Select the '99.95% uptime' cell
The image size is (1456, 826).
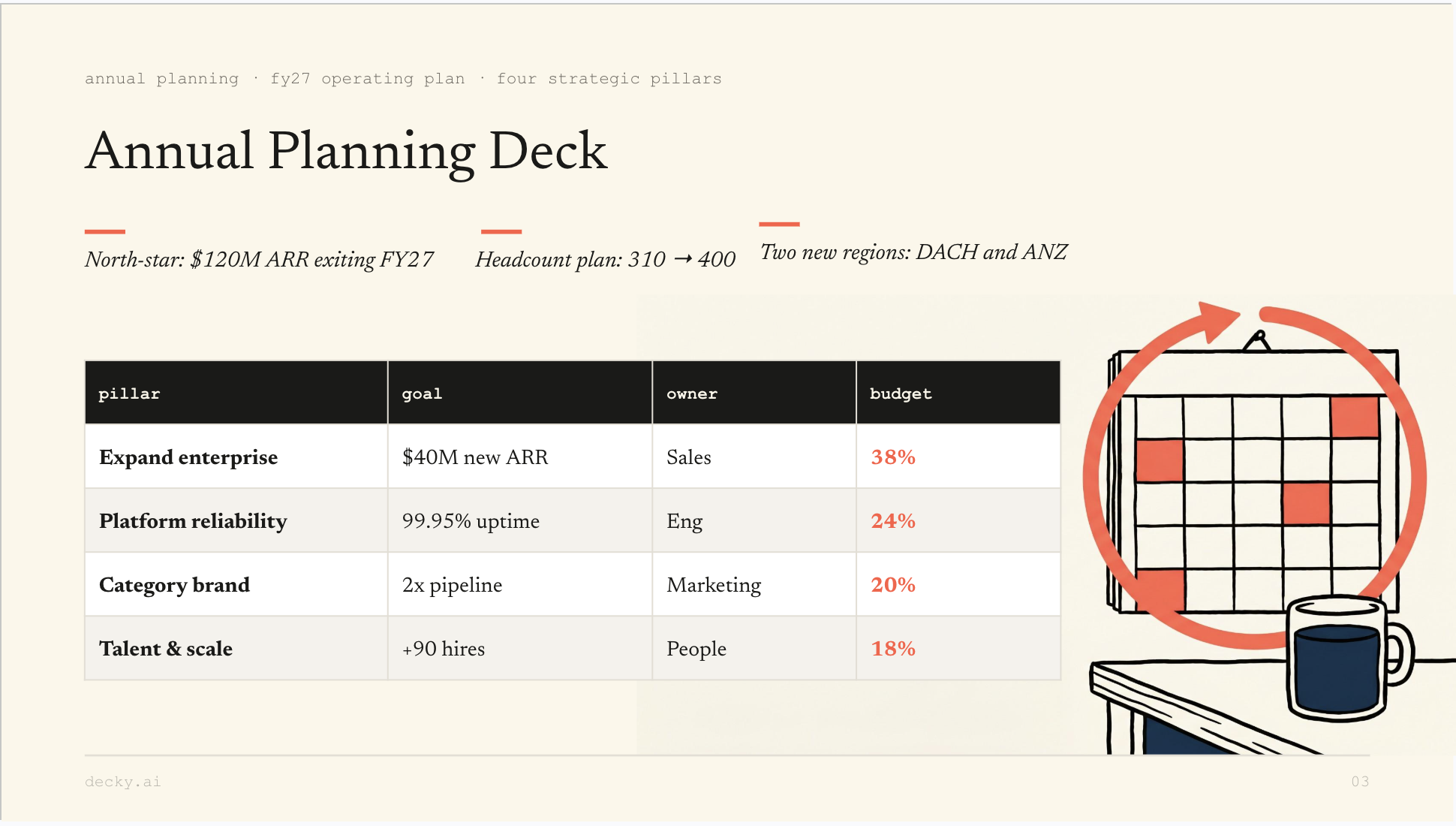click(520, 520)
